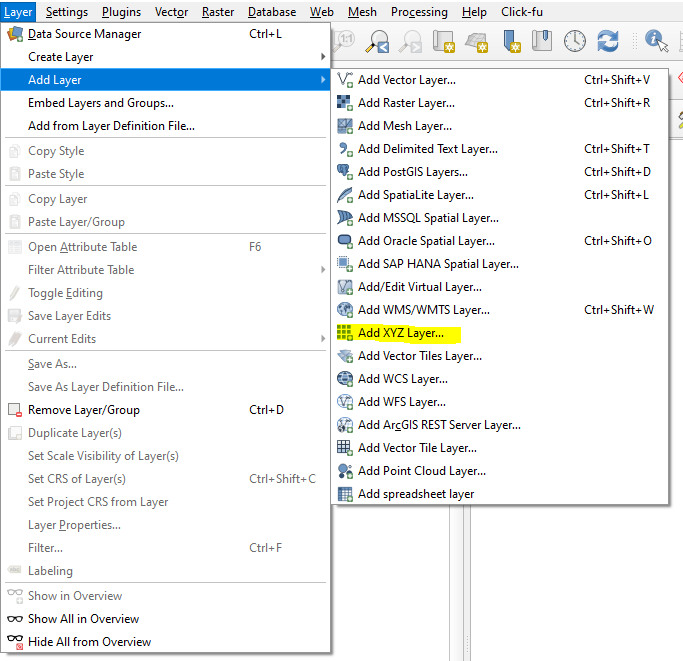
Task: Click the Vector Tiles Layer icon
Action: [x=345, y=356]
